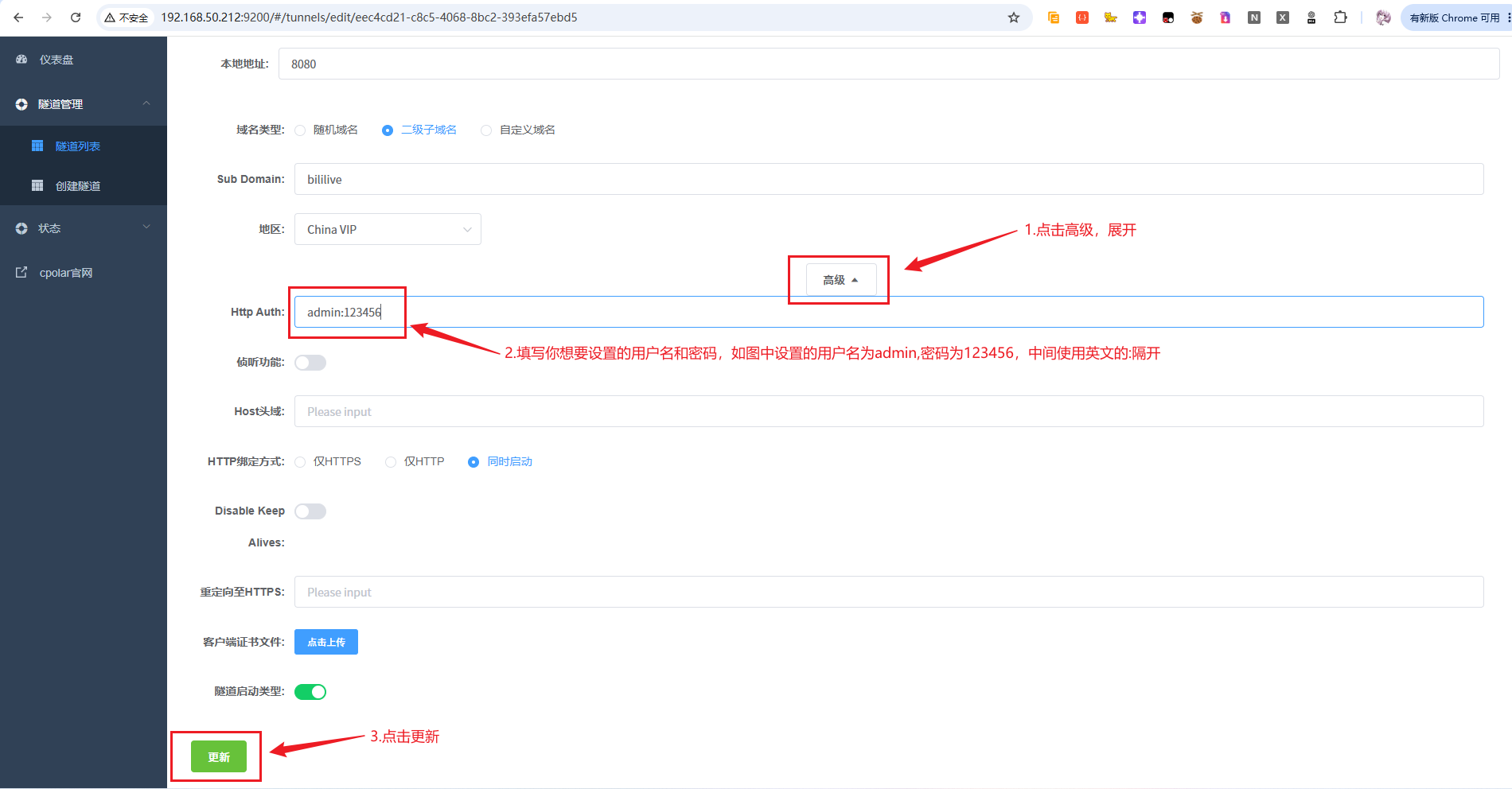Toggle the Disable Keep Alives switch
Image resolution: width=1512 pixels, height=789 pixels.
point(310,511)
